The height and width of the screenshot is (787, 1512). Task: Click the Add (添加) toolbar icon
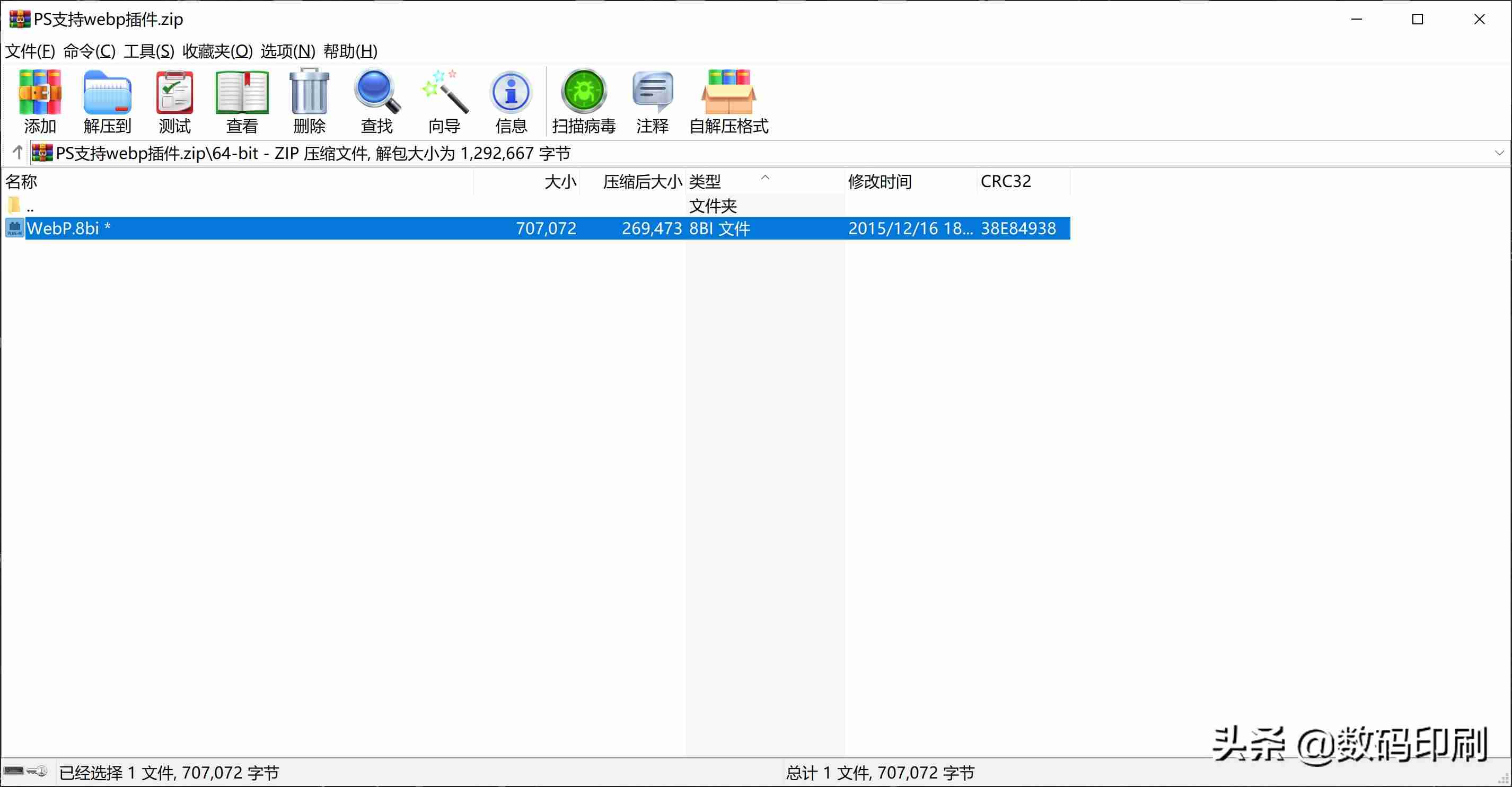point(40,101)
